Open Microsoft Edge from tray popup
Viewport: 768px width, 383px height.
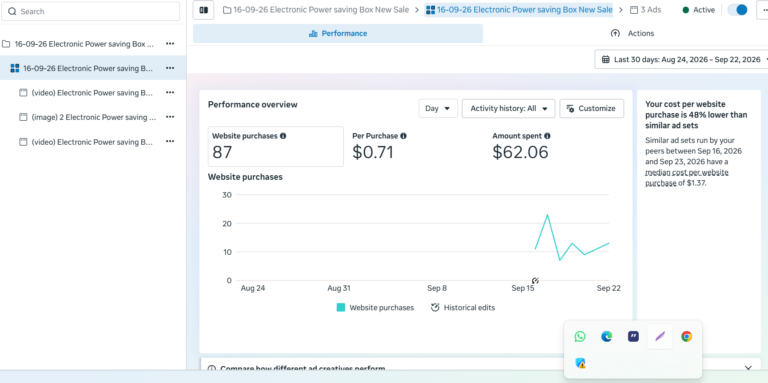coord(607,336)
